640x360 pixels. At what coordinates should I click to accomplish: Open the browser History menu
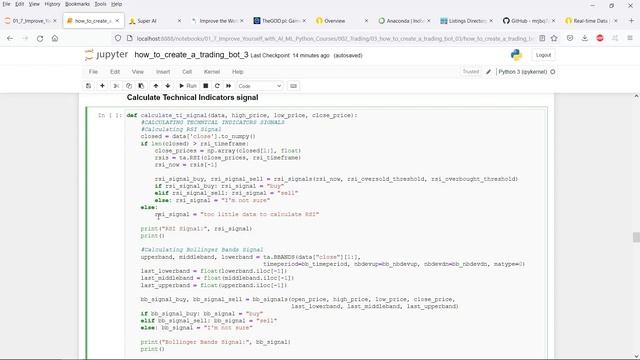[x=52, y=4]
